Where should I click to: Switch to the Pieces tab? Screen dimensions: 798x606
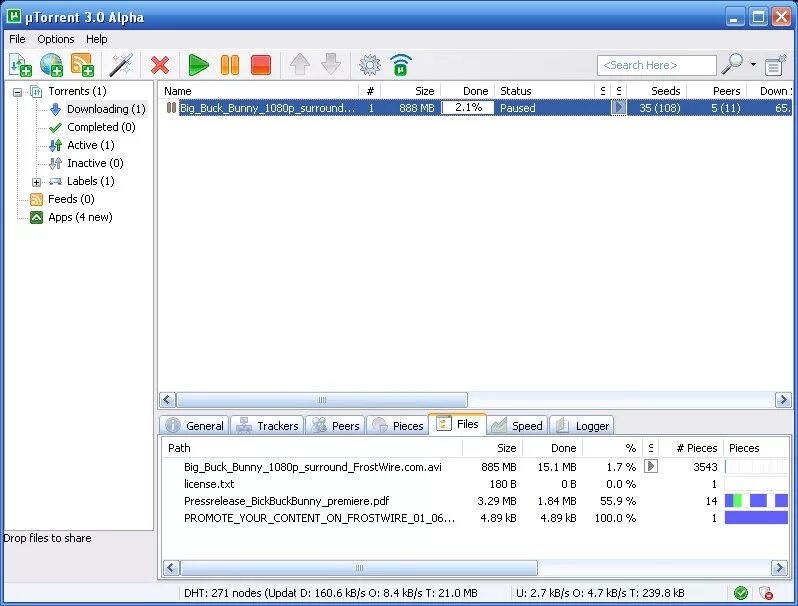coord(397,425)
